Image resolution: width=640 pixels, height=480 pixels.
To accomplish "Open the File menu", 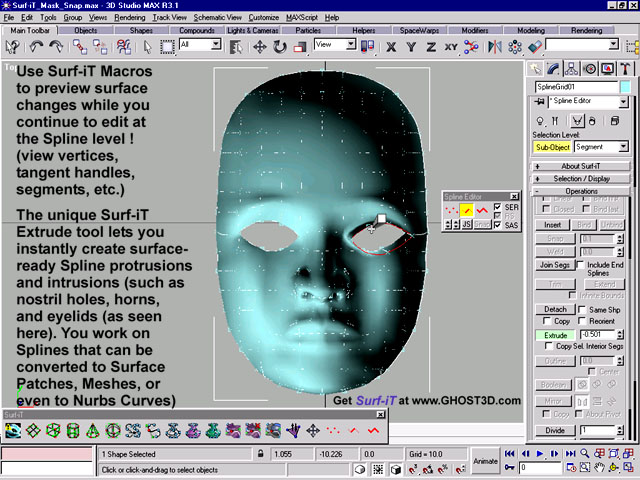I will coord(9,18).
